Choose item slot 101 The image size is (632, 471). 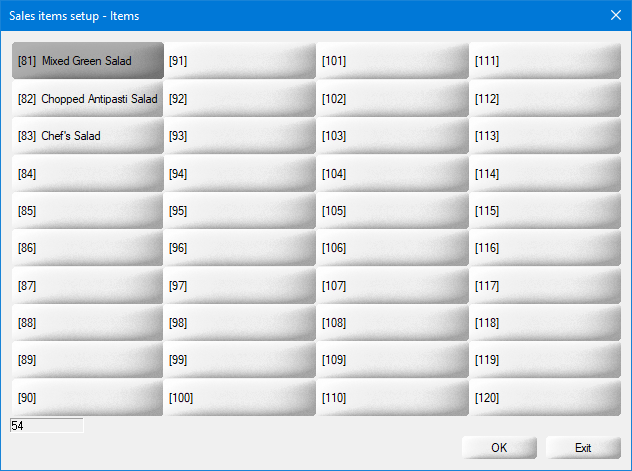tap(392, 61)
